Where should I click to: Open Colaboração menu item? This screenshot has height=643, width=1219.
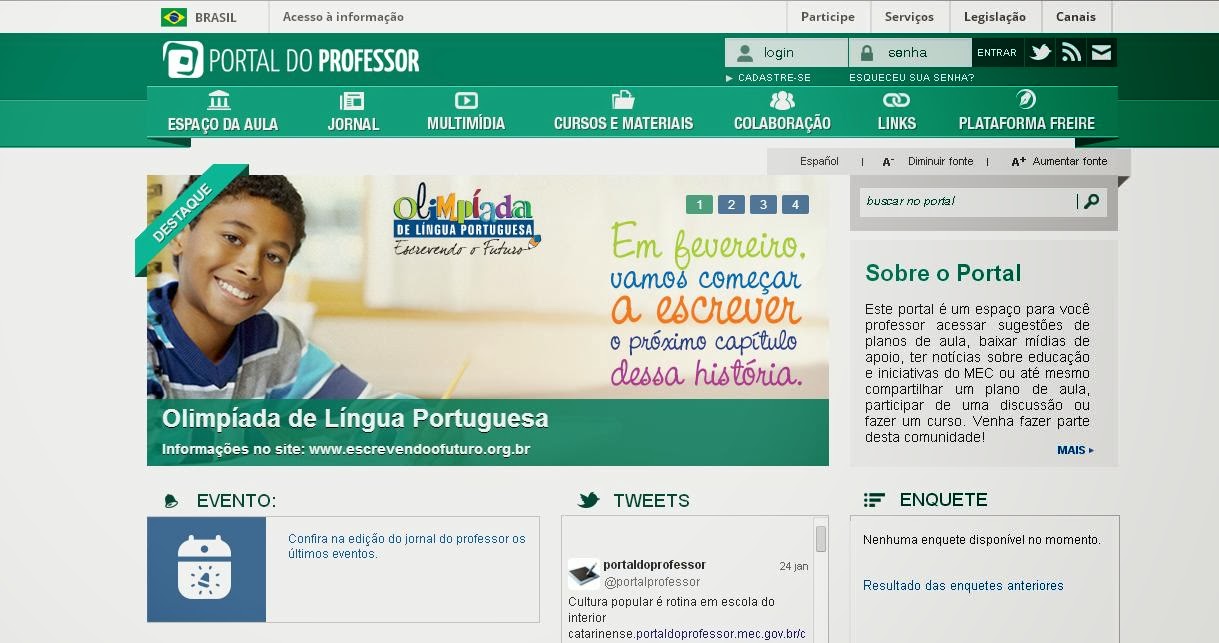[782, 124]
